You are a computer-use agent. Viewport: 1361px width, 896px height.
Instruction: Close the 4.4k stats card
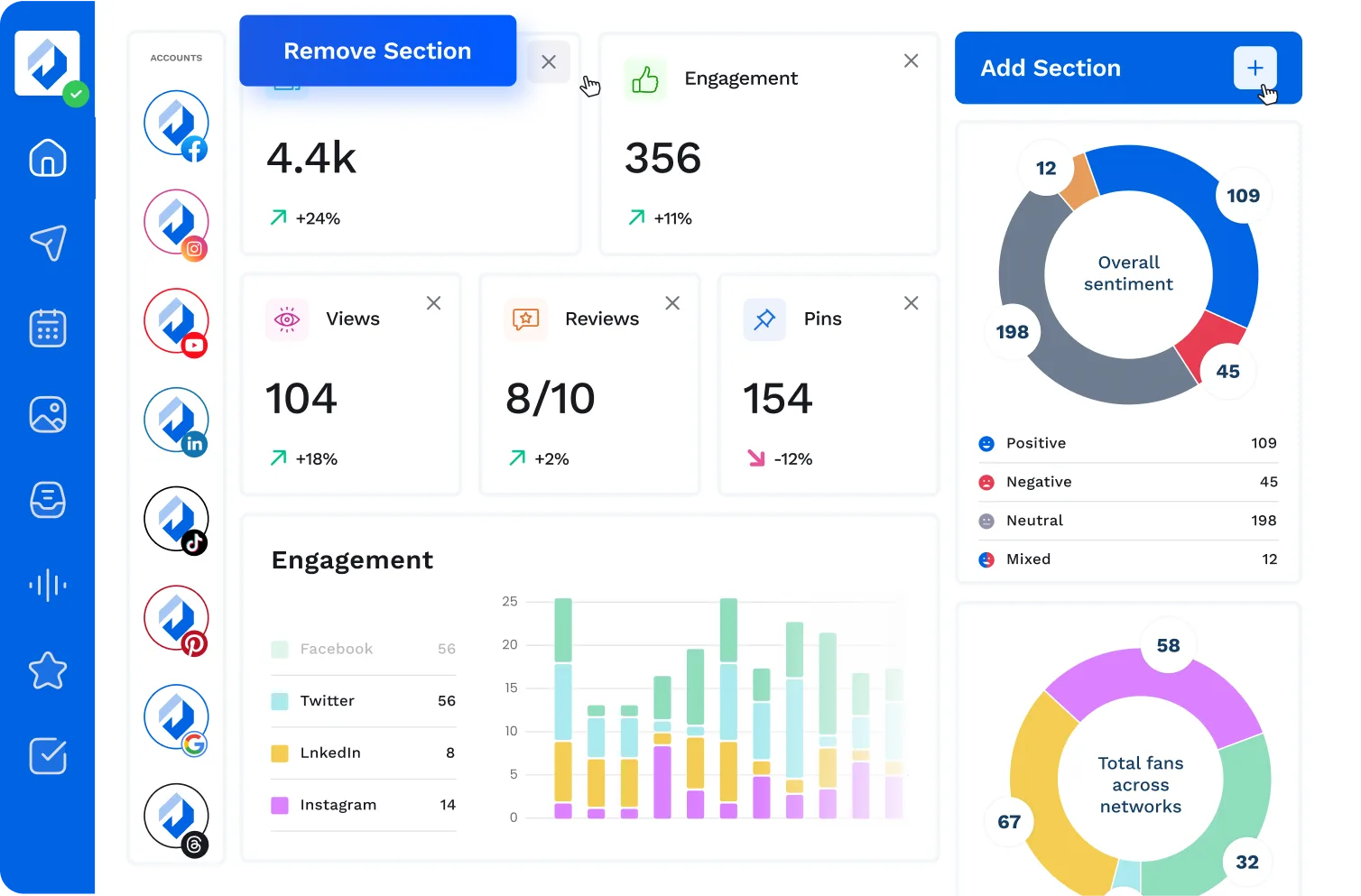tap(549, 62)
